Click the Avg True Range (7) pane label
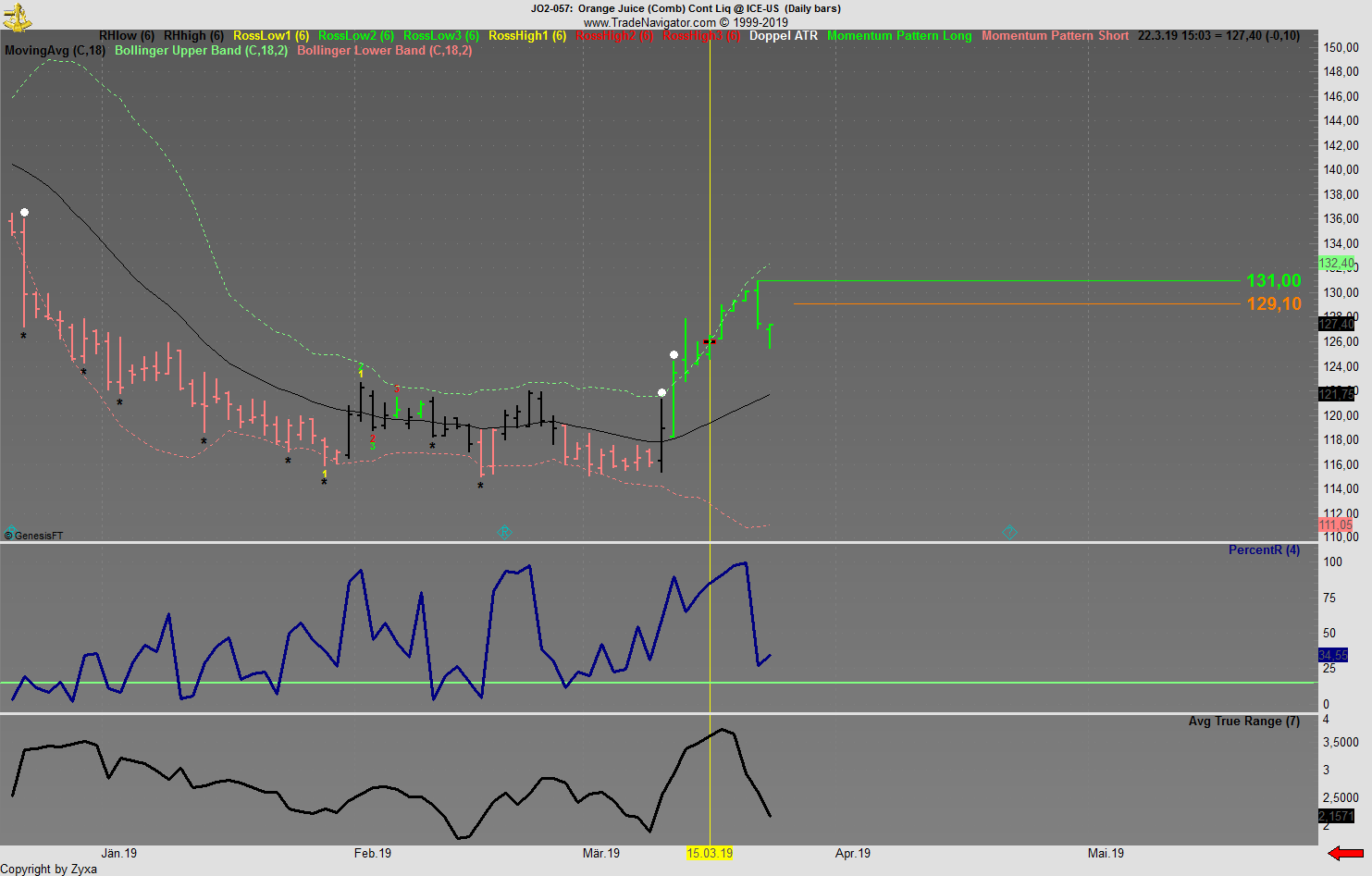Image resolution: width=1372 pixels, height=876 pixels. (x=1244, y=722)
